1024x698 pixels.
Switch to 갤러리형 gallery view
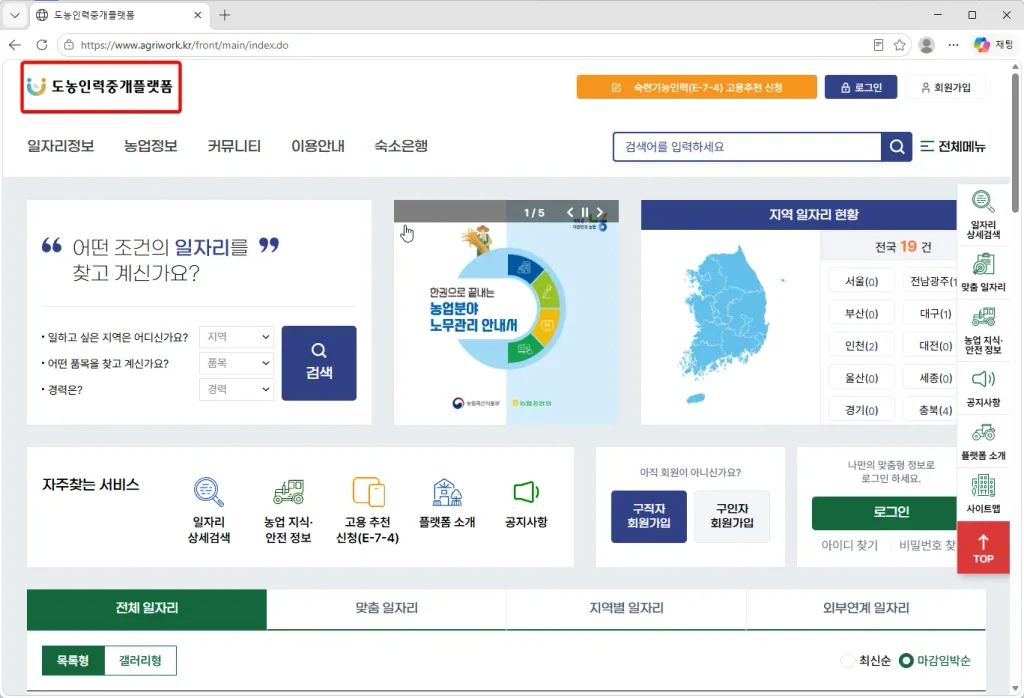point(140,661)
